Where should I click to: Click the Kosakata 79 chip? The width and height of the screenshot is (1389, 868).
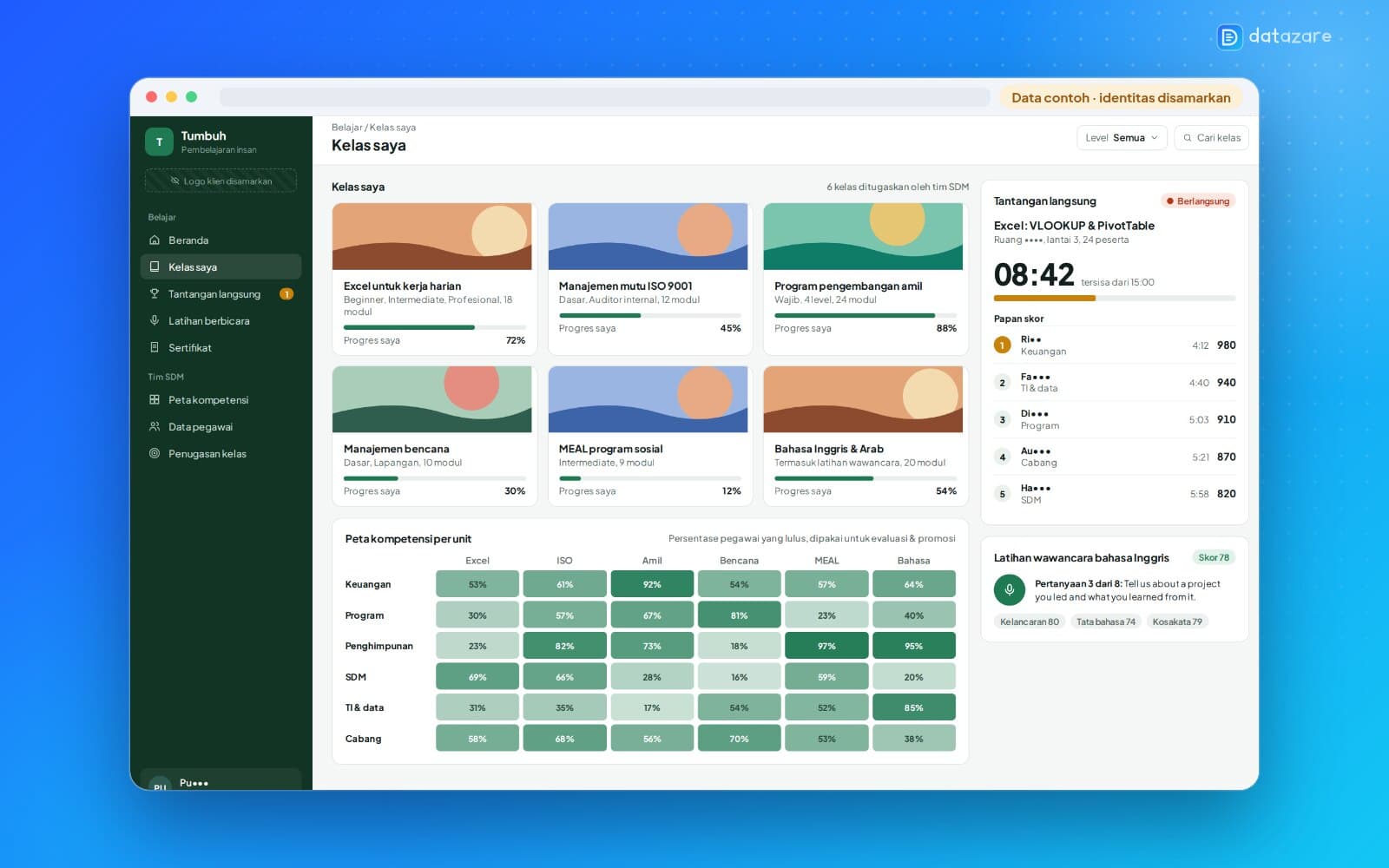1177,622
